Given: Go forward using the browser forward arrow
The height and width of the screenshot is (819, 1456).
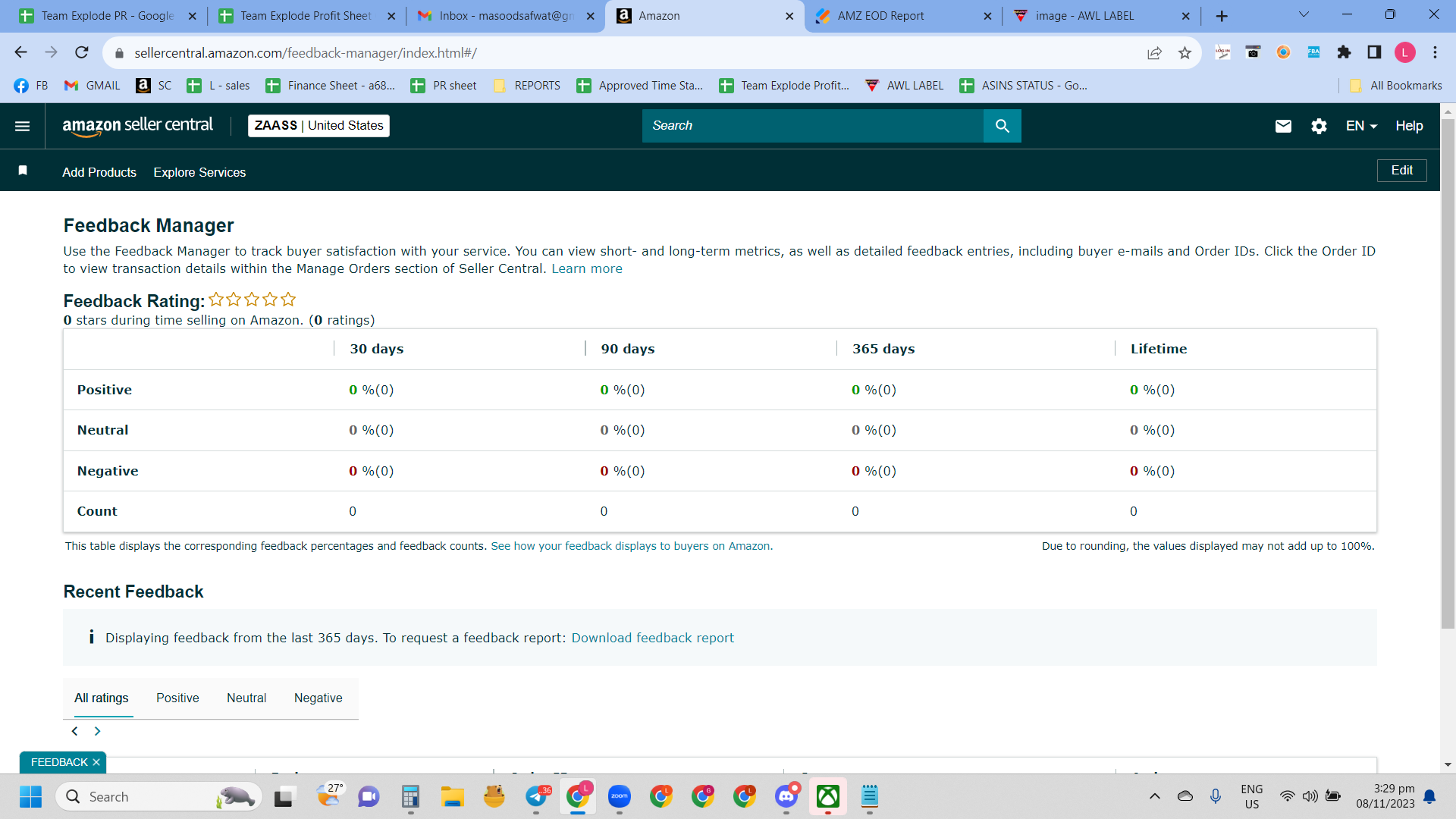Looking at the screenshot, I should (x=51, y=52).
